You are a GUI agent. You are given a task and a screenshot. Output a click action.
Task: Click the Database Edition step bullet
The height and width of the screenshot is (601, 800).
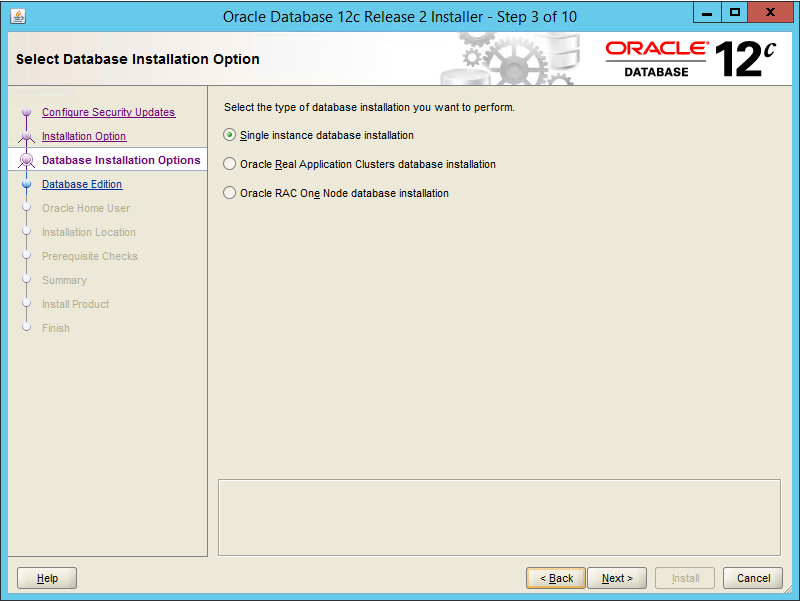pyautogui.click(x=27, y=184)
